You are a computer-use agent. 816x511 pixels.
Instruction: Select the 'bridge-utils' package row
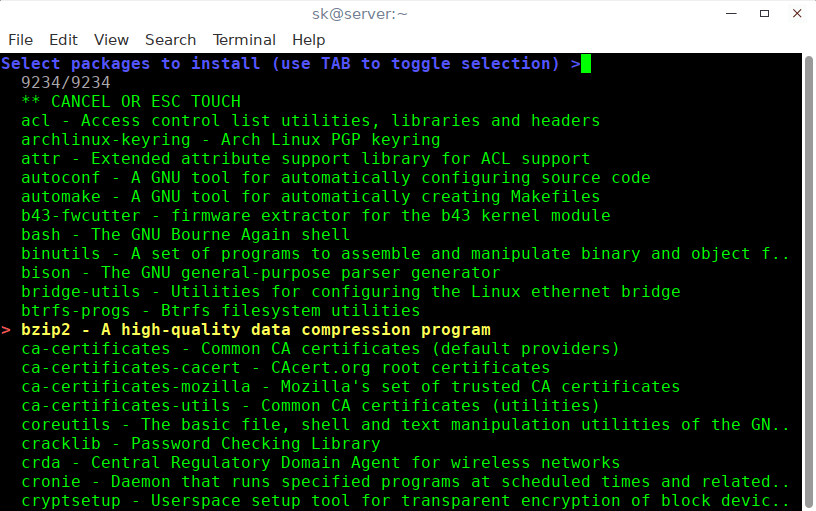click(x=351, y=291)
